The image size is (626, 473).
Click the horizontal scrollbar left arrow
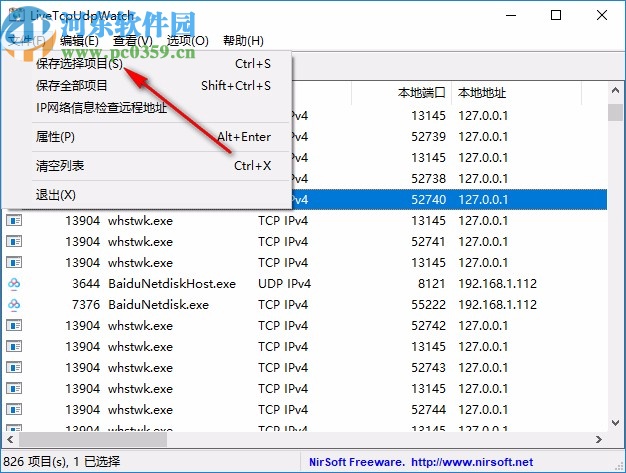point(10,439)
